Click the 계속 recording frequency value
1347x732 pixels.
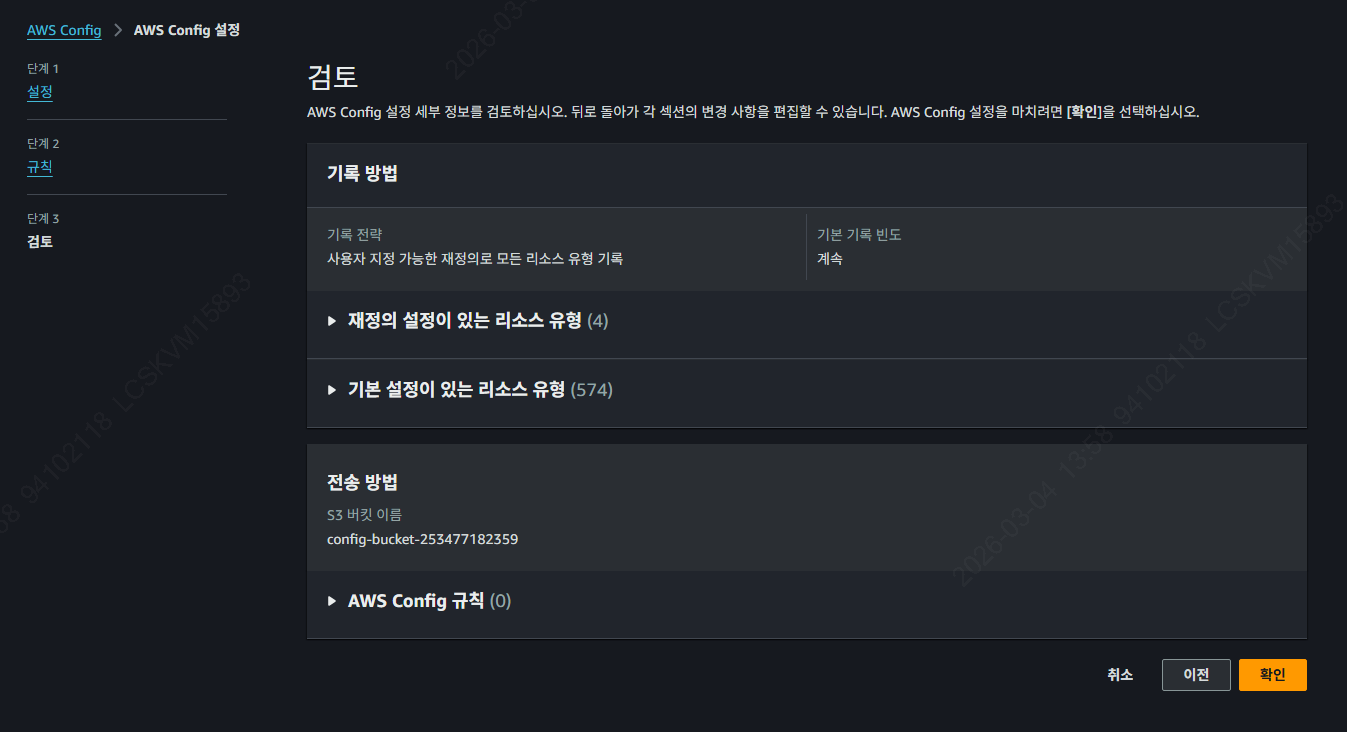(x=830, y=259)
